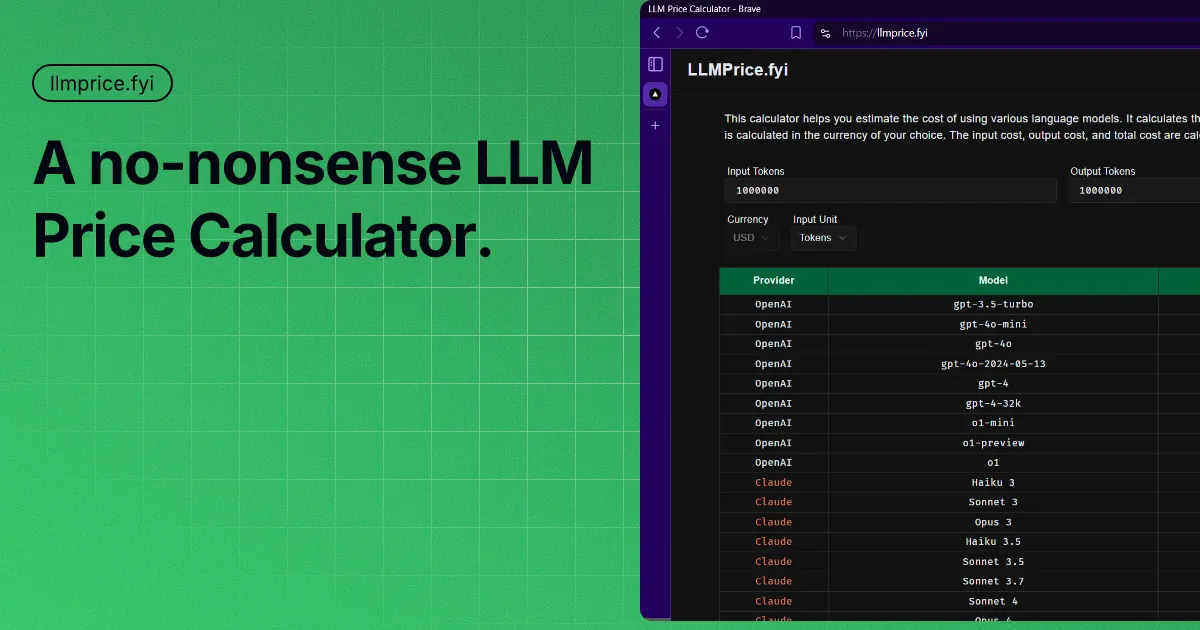The image size is (1200, 630).
Task: Click the Provider column header
Action: pos(773,281)
